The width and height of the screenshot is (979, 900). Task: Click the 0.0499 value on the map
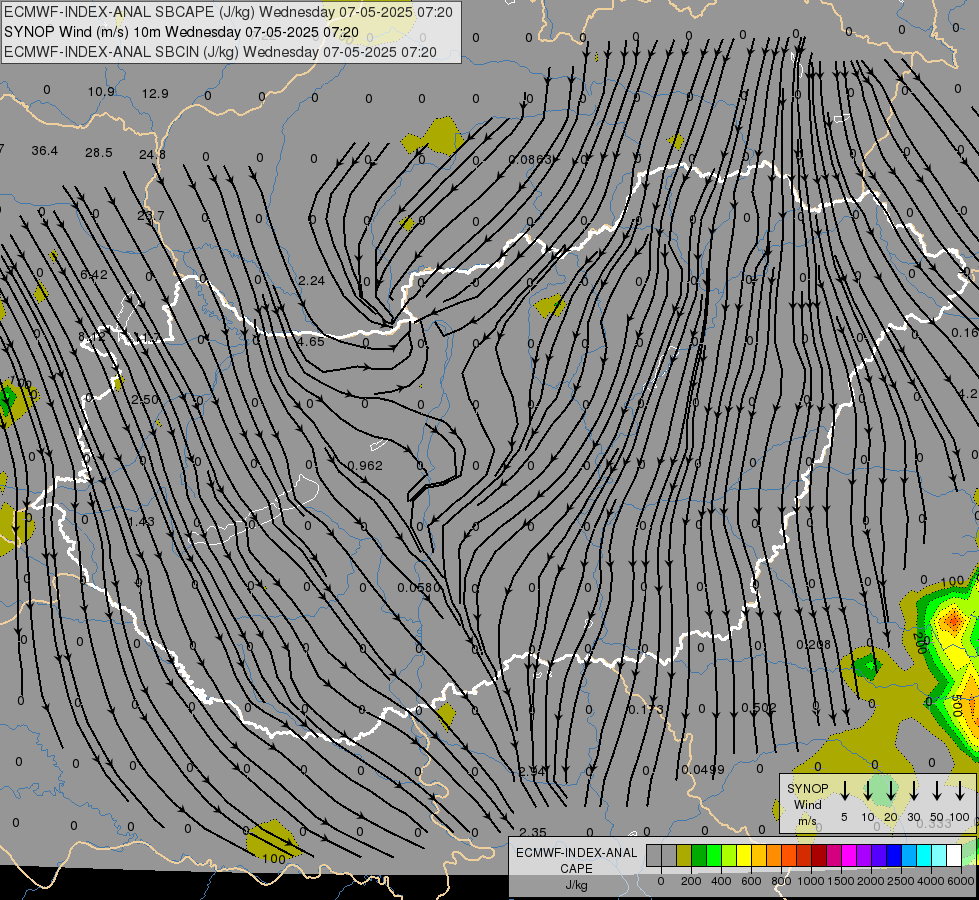pos(703,770)
